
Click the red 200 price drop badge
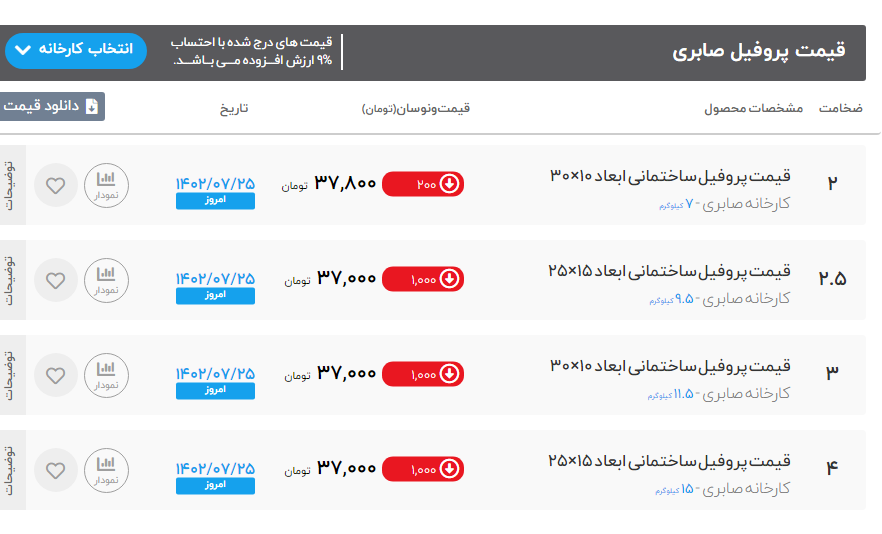click(423, 184)
